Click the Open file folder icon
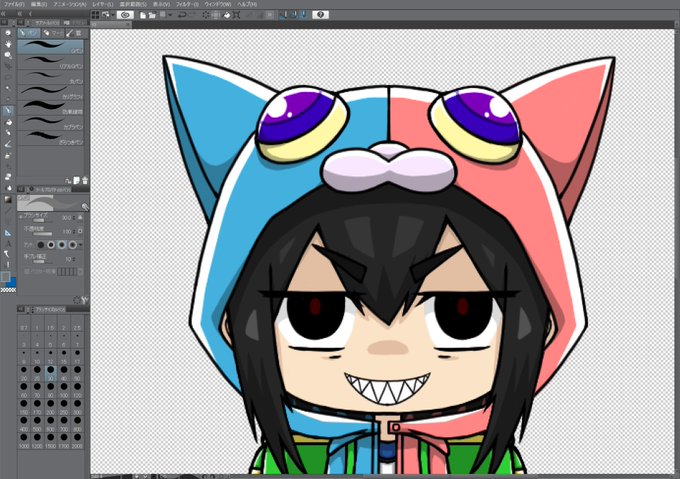The width and height of the screenshot is (680, 479). click(152, 15)
